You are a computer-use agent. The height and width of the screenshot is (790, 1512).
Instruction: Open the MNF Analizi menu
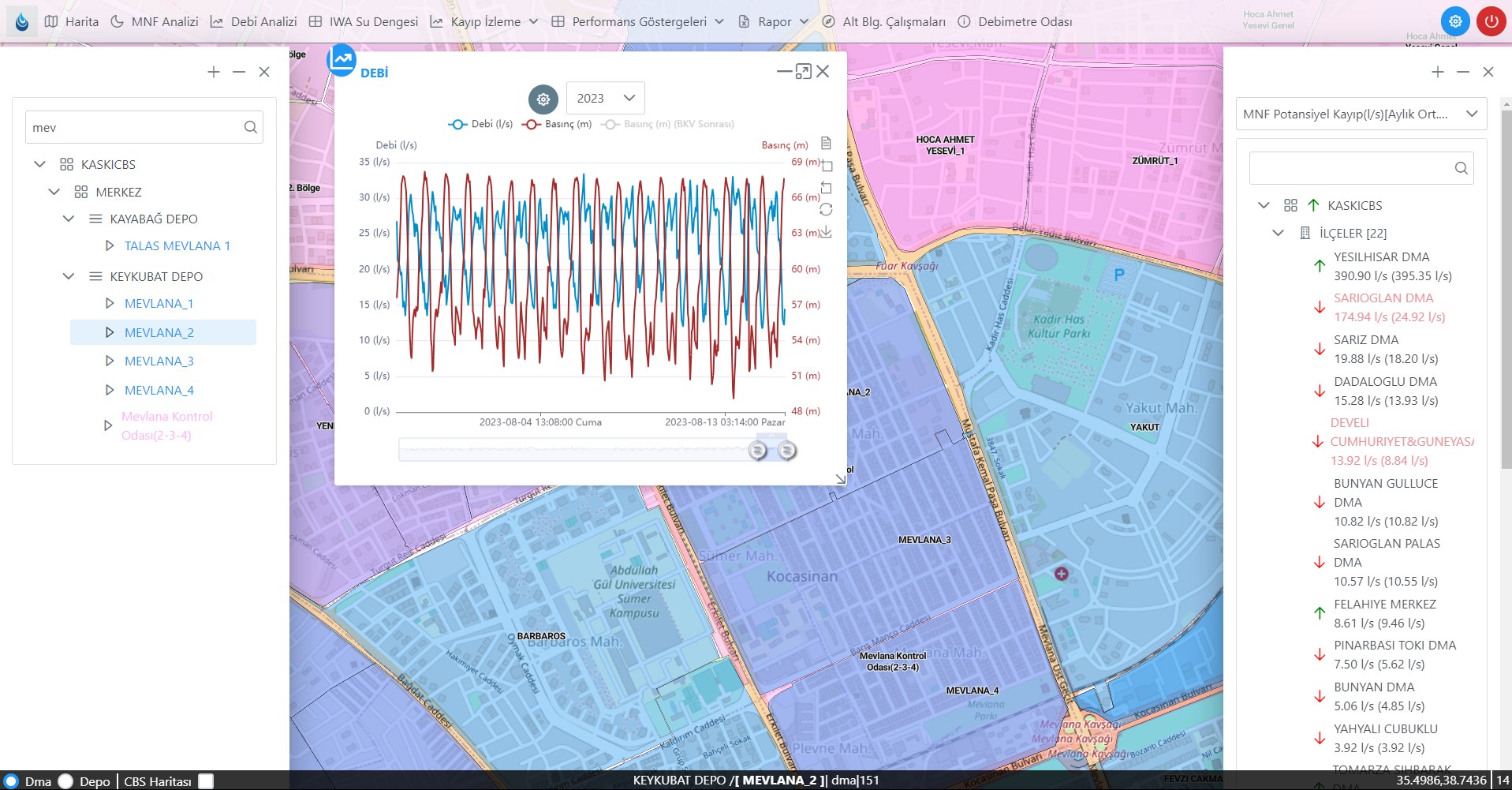[155, 22]
